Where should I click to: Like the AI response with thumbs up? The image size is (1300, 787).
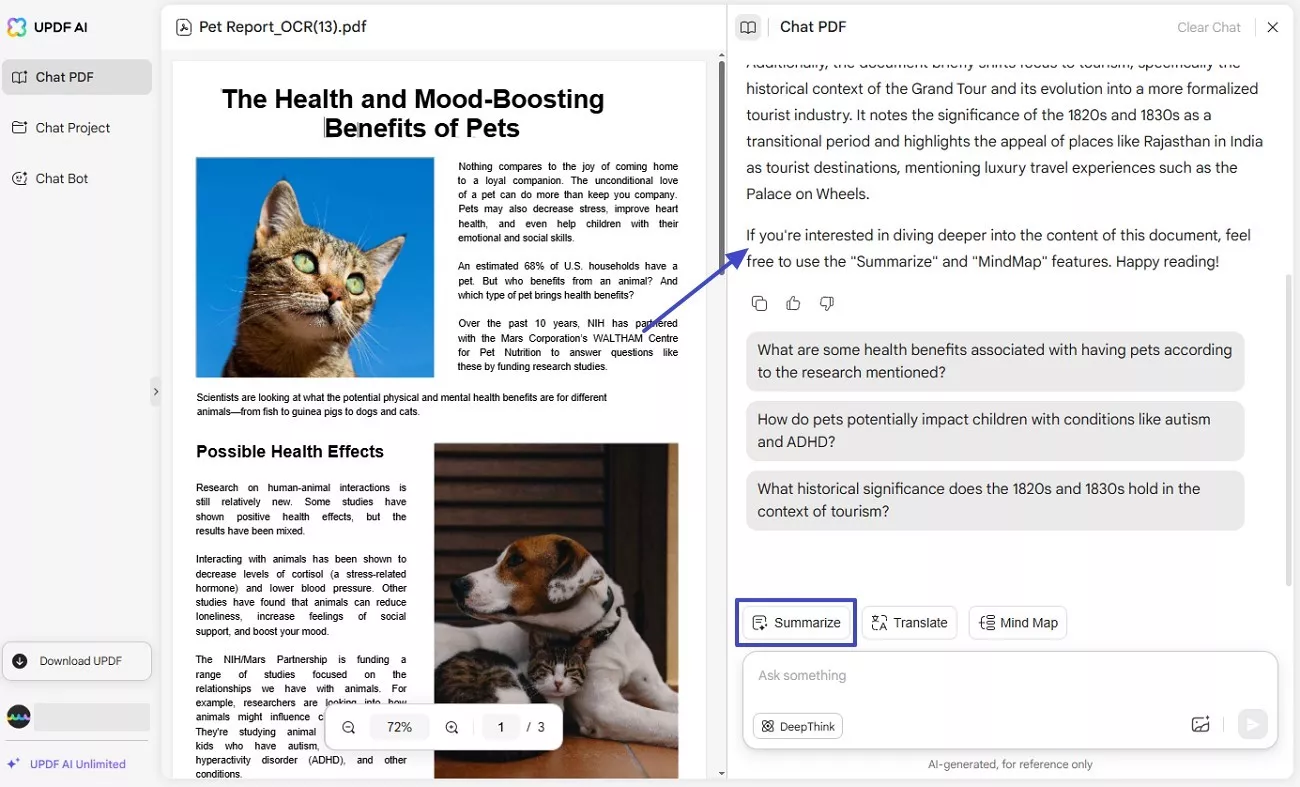[x=793, y=303]
